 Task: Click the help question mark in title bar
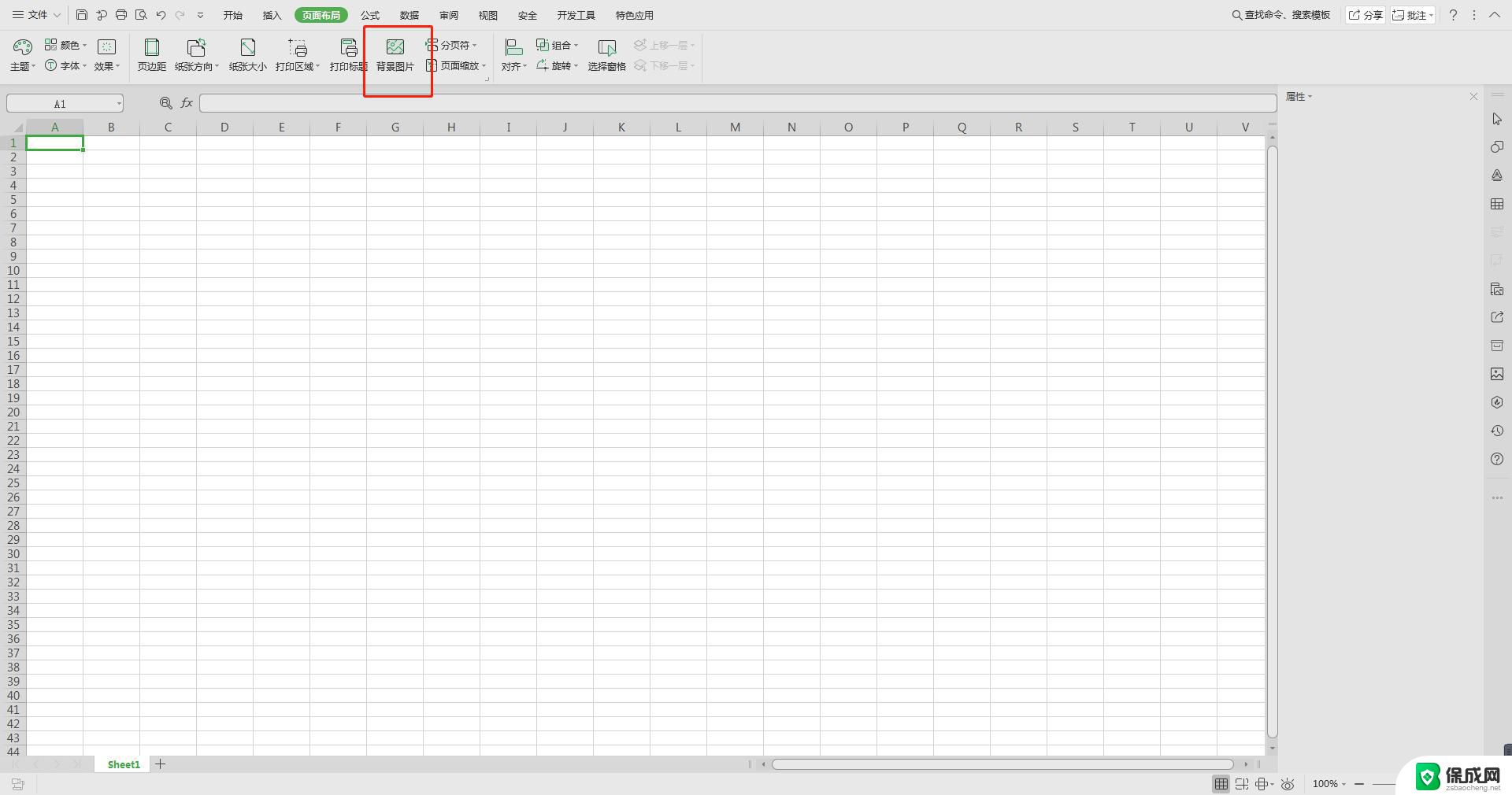tap(1453, 15)
